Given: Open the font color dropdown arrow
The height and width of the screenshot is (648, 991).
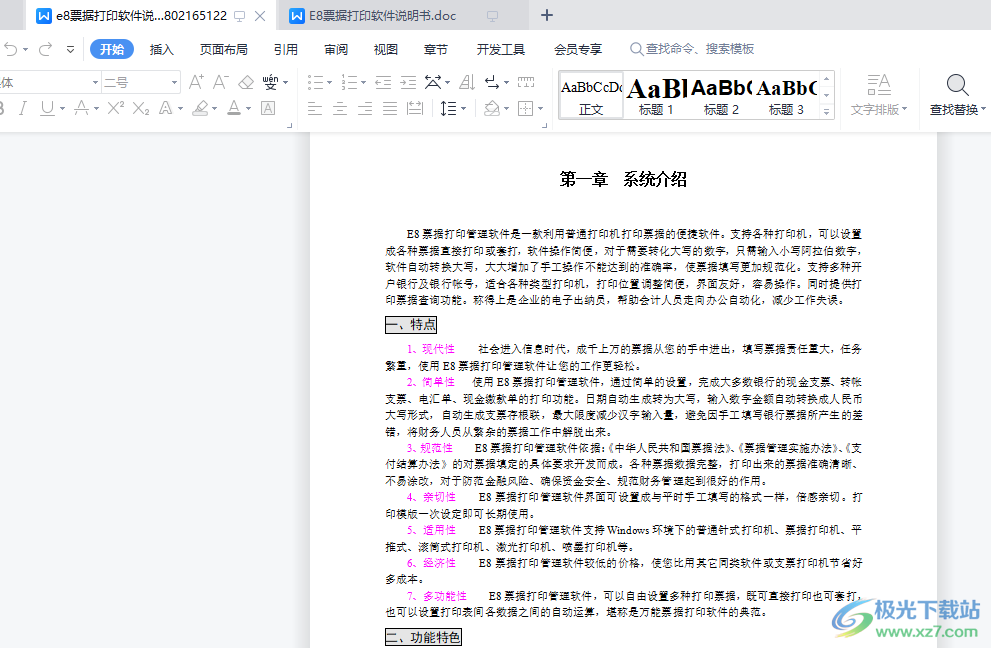Looking at the screenshot, I should tap(248, 109).
